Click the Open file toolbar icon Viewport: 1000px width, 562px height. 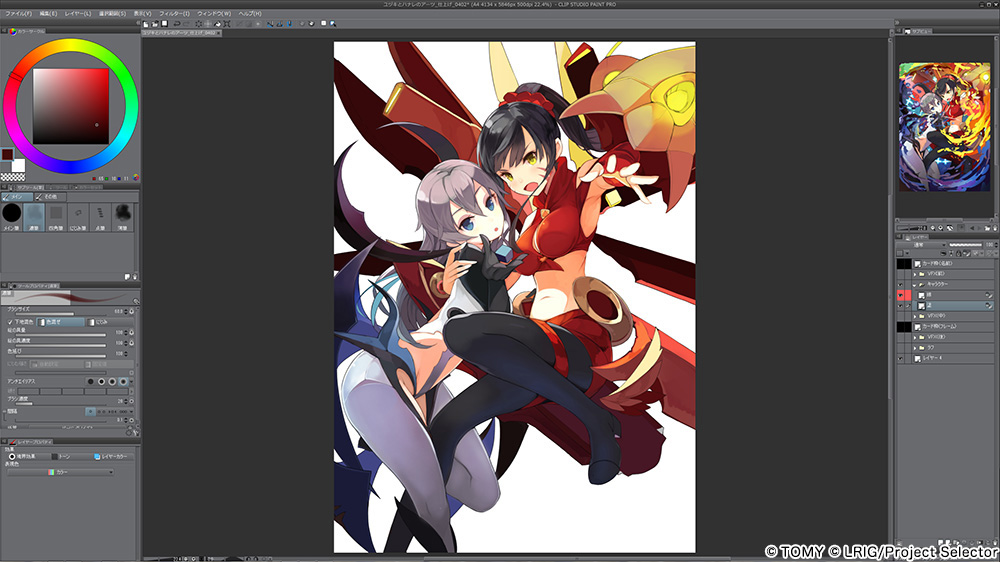click(x=155, y=24)
